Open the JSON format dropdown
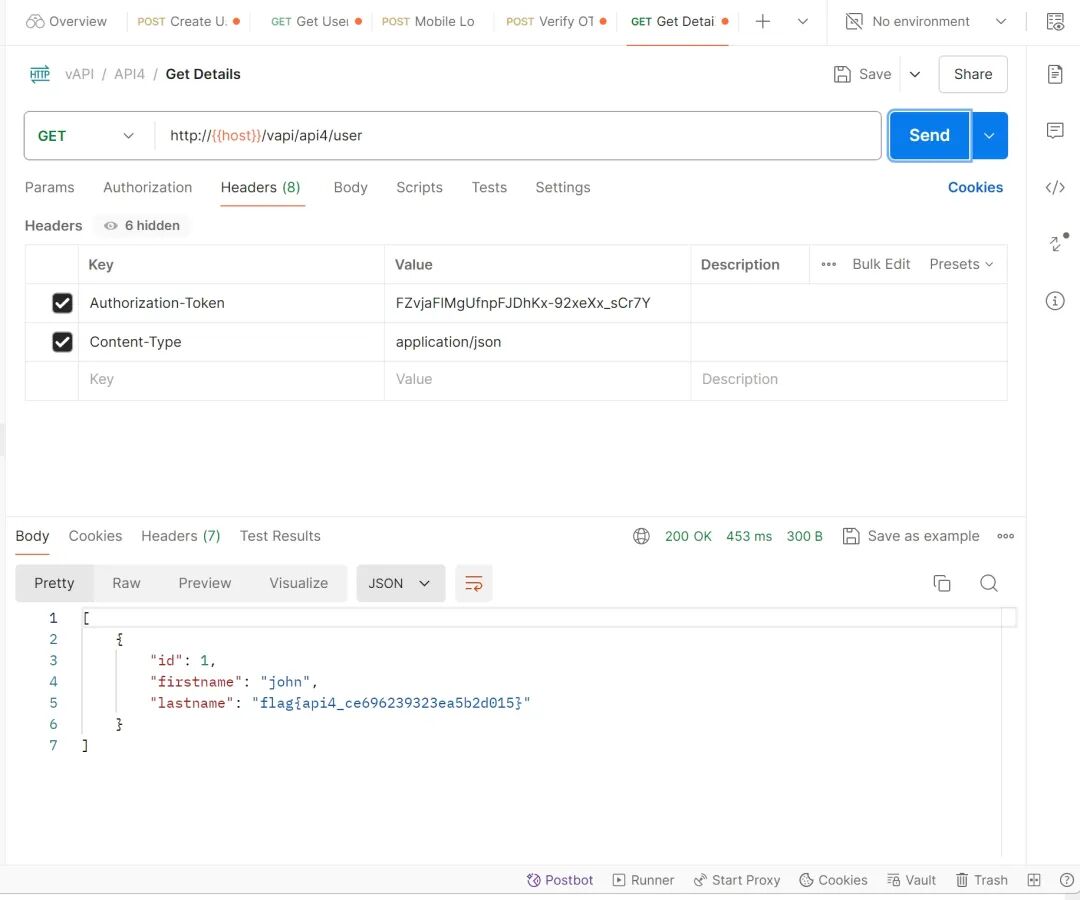The height and width of the screenshot is (900, 1080). (399, 583)
